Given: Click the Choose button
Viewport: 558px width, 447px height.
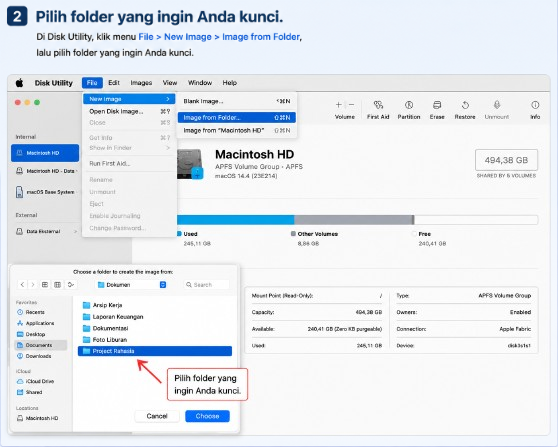Looking at the screenshot, I should click(x=207, y=416).
